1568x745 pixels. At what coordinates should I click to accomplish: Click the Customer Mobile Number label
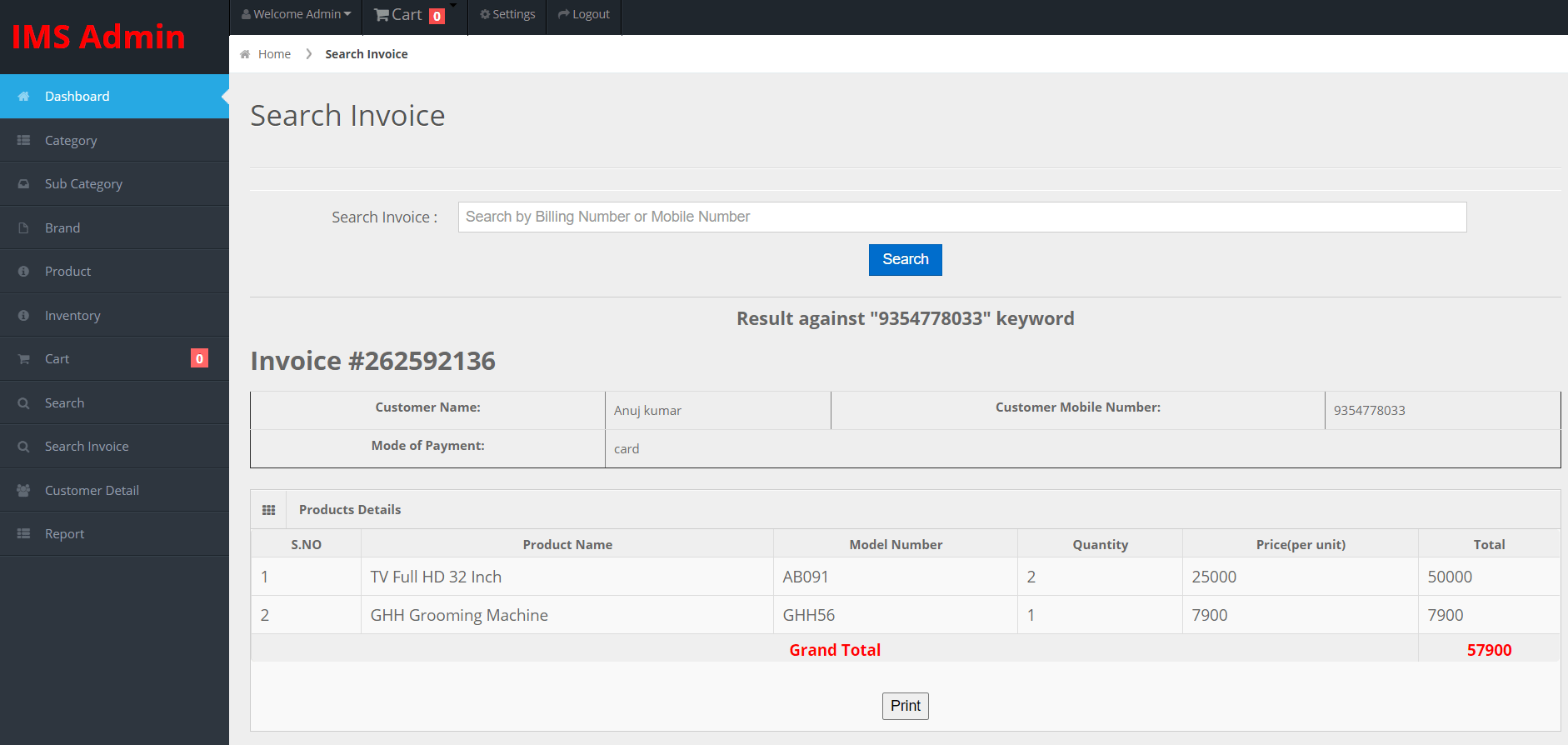[x=1078, y=407]
